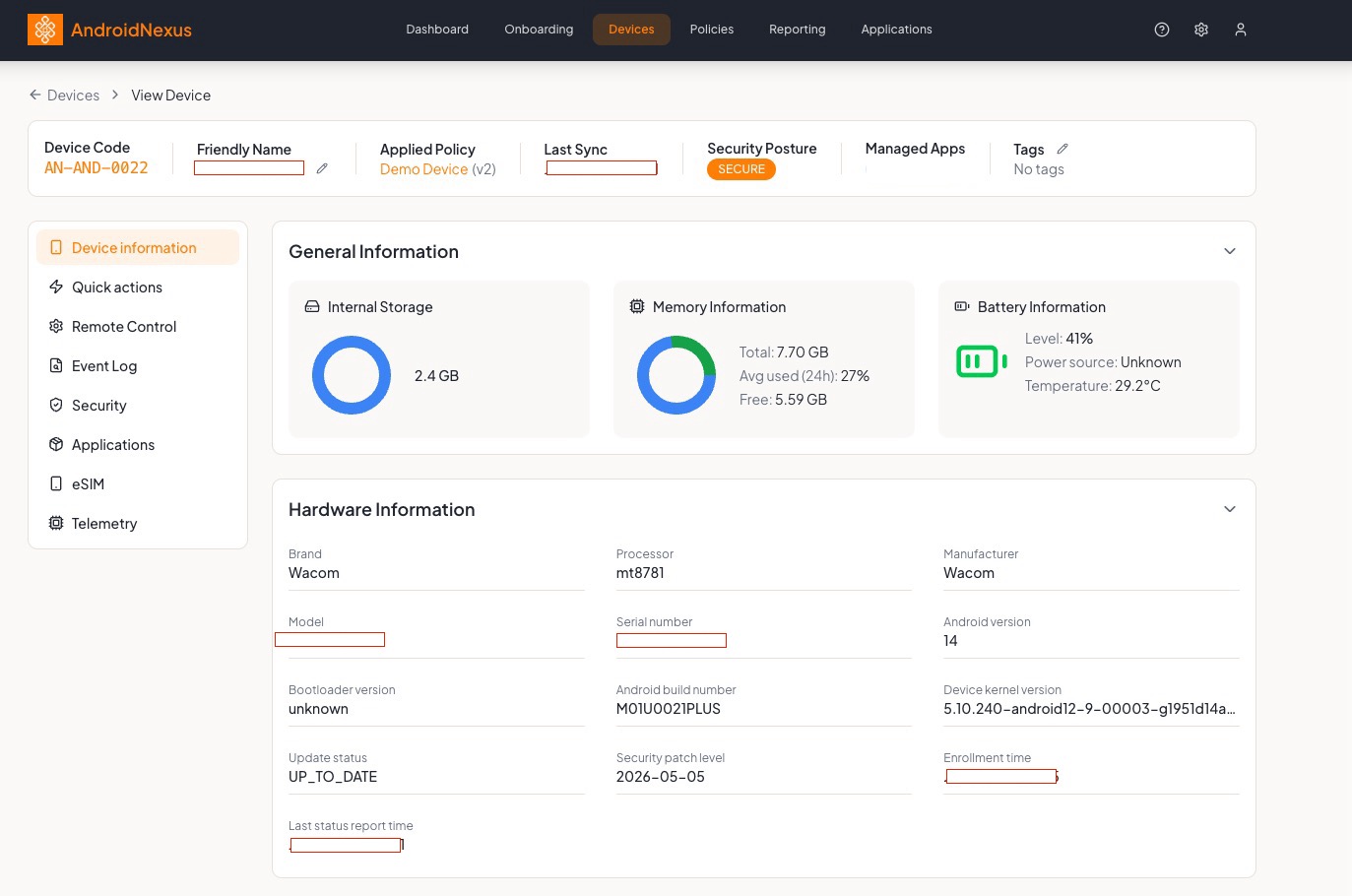
Task: Collapse the Hardware Information section
Action: click(x=1230, y=509)
